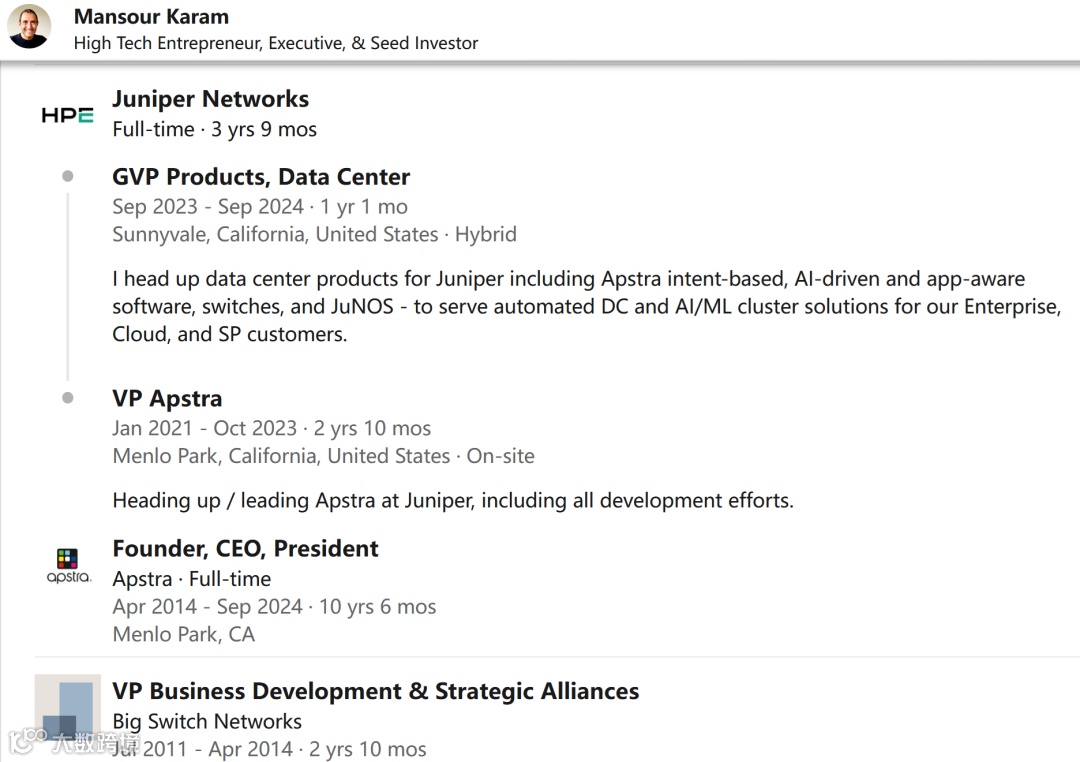Open the Juniper Networks company heading
Viewport: 1080px width, 762px height.
210,99
